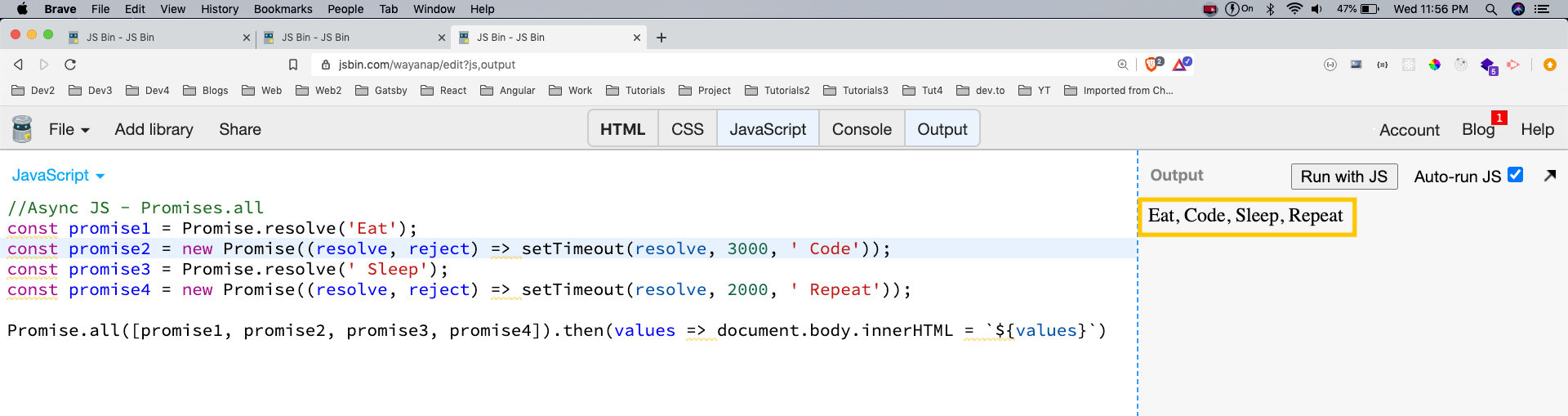
Task: Click the zoom magnifier in address bar
Action: 1123,65
